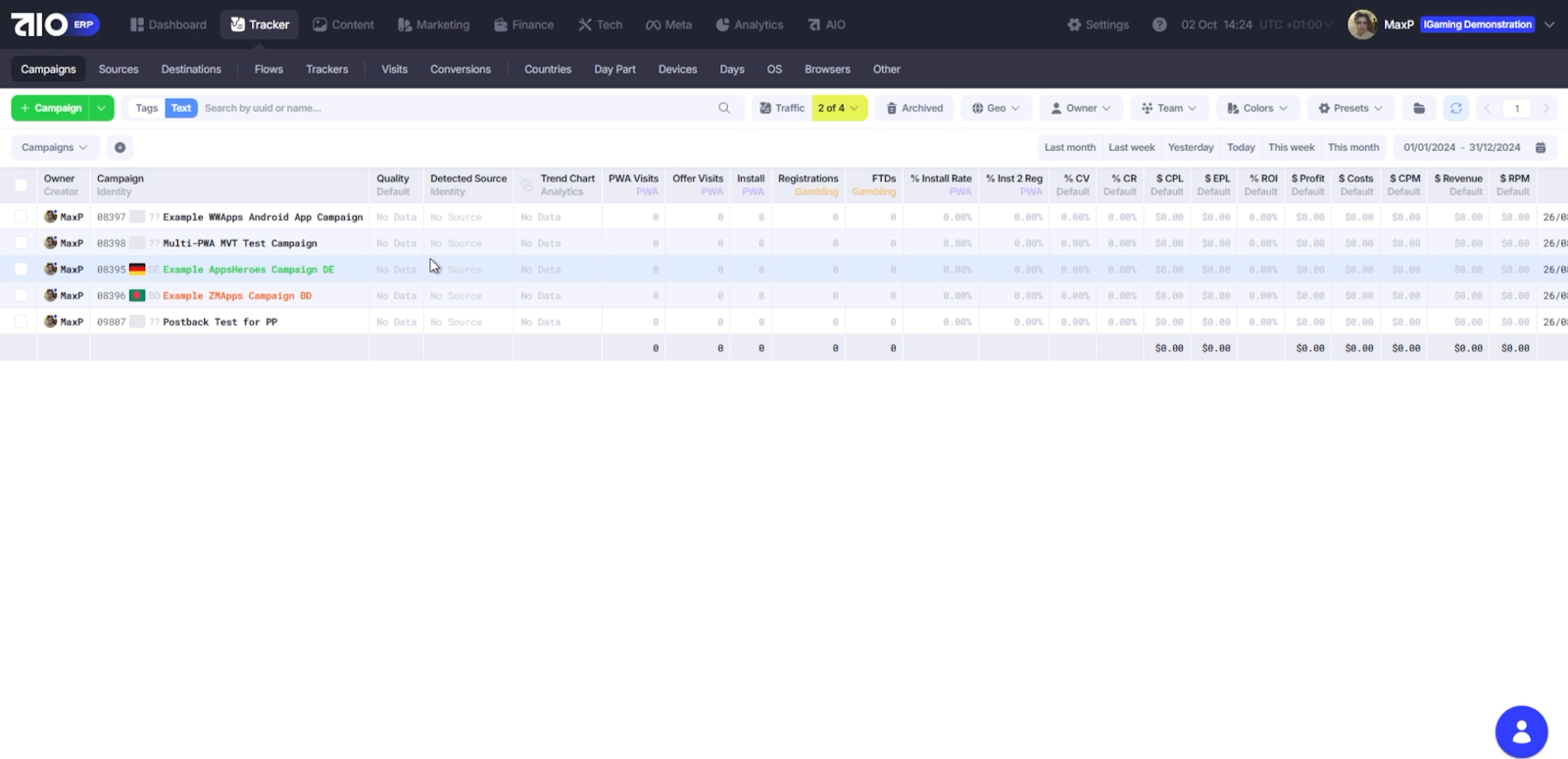
Task: Switch to the Conversions tab
Action: click(460, 70)
